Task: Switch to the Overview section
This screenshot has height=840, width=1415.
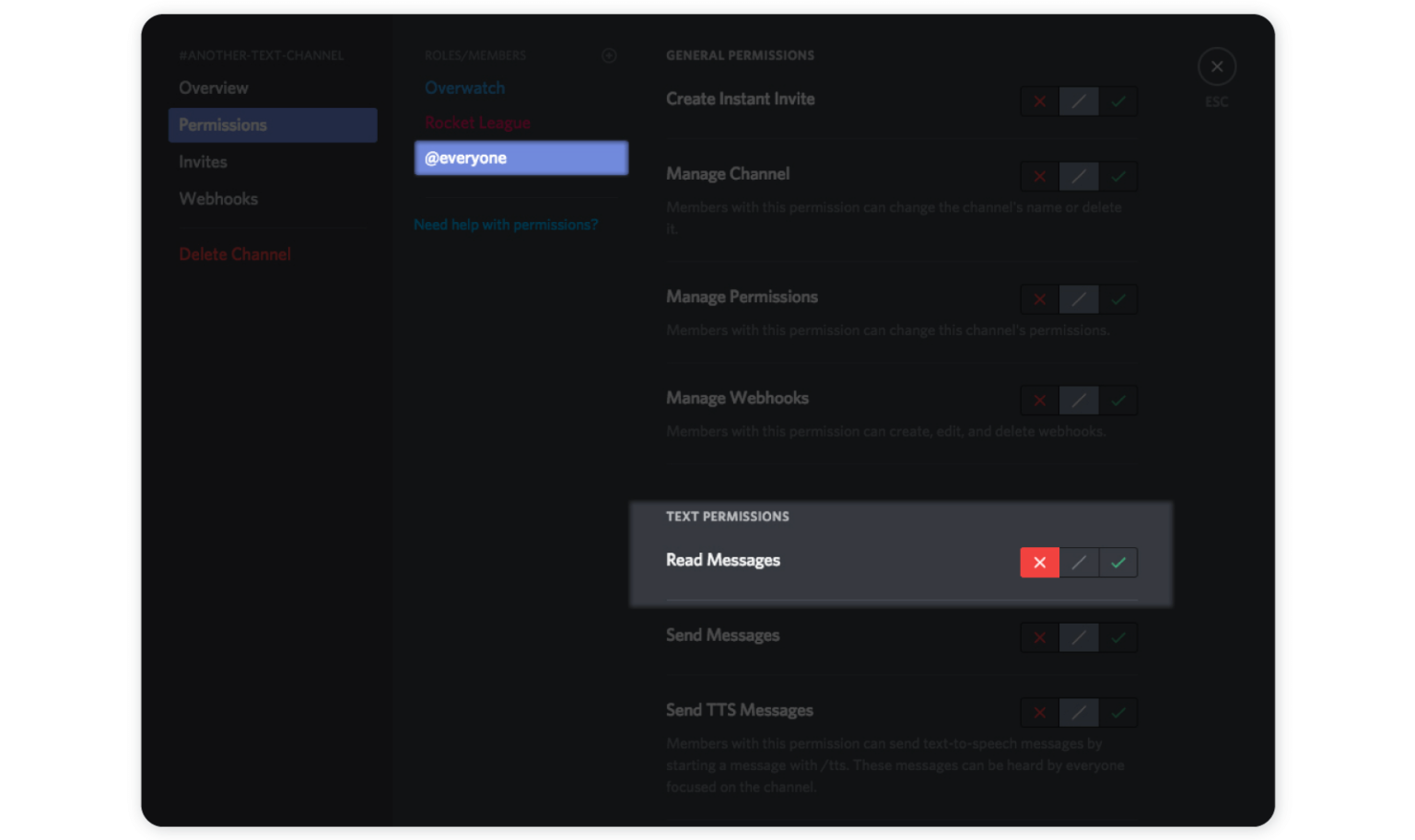Action: 213,87
